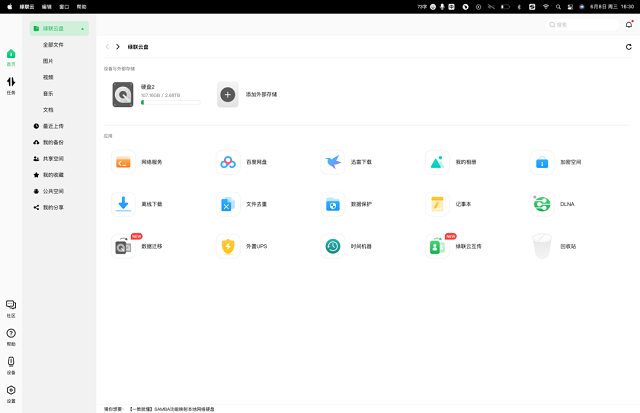The image size is (640, 413).
Task: Open the 回收站 recycle bin
Action: click(x=542, y=246)
